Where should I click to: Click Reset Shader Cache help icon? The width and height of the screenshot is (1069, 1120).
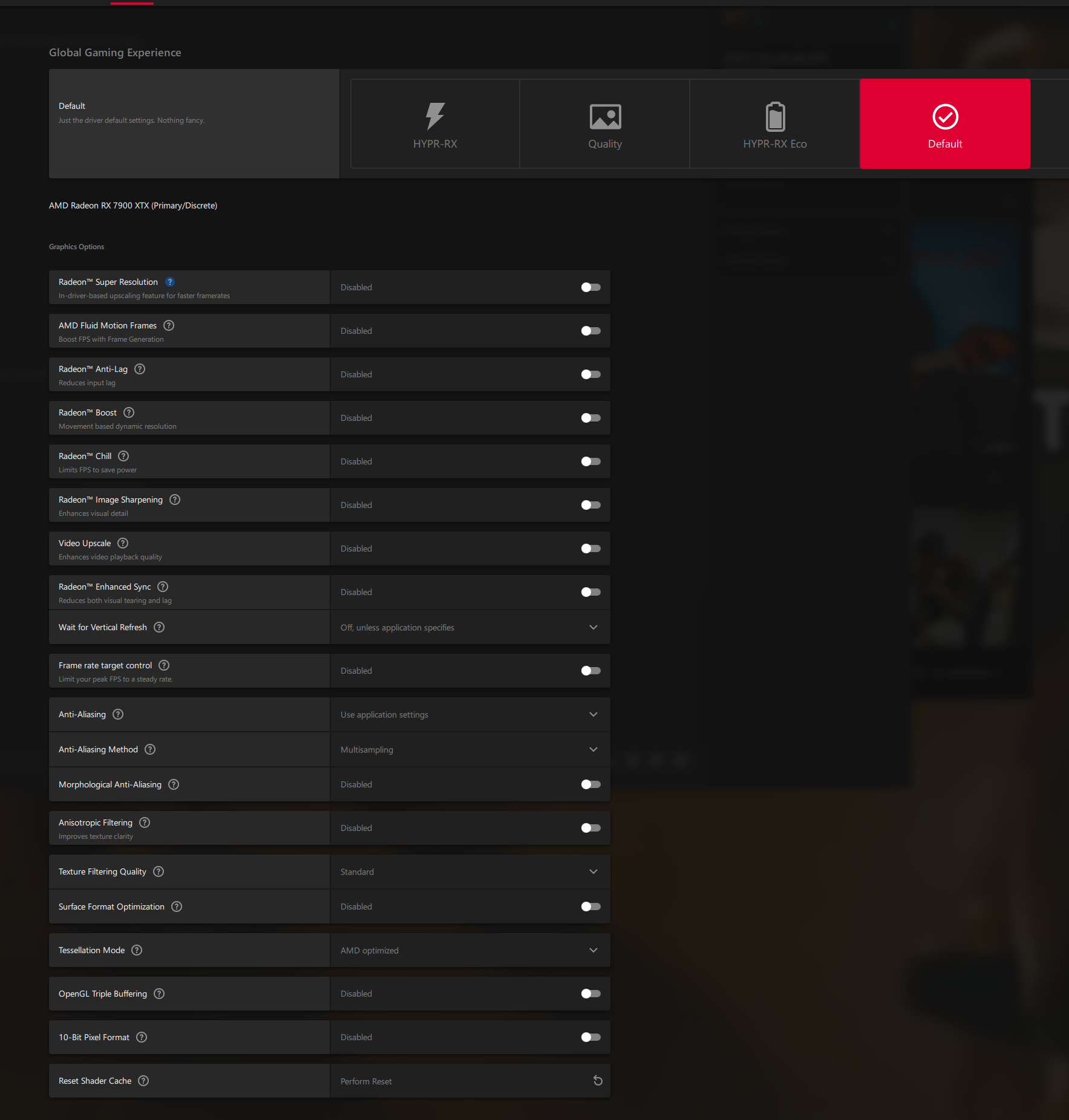(x=143, y=1081)
